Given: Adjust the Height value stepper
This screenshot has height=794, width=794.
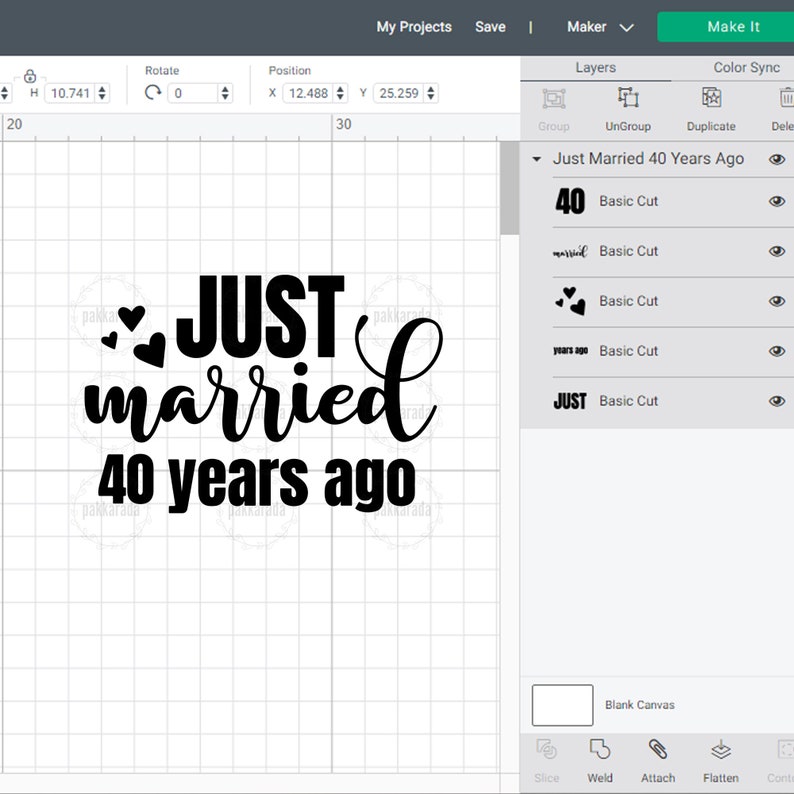Looking at the screenshot, I should coord(102,93).
